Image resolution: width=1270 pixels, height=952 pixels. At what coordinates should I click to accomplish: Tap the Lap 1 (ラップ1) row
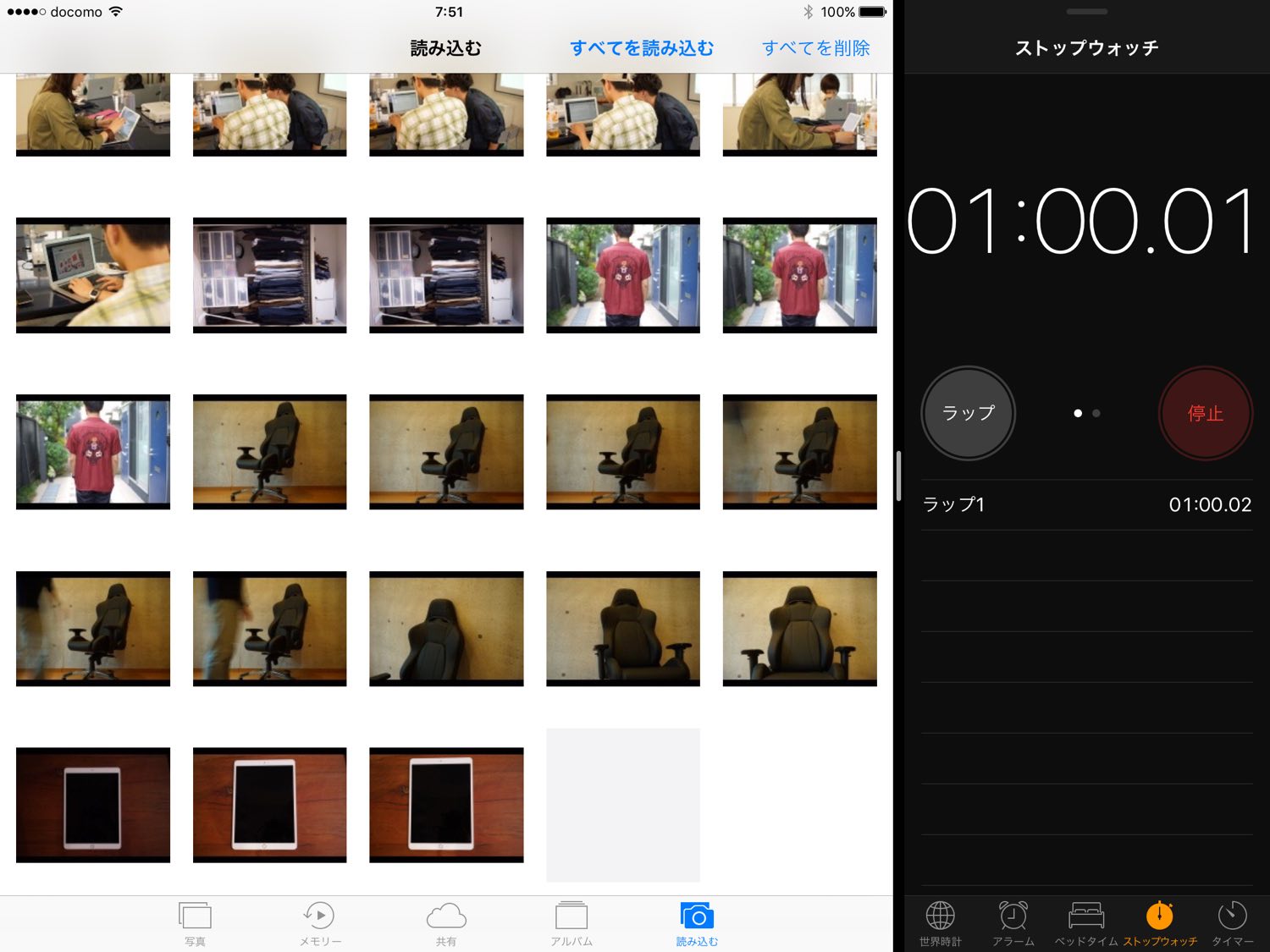click(1086, 505)
